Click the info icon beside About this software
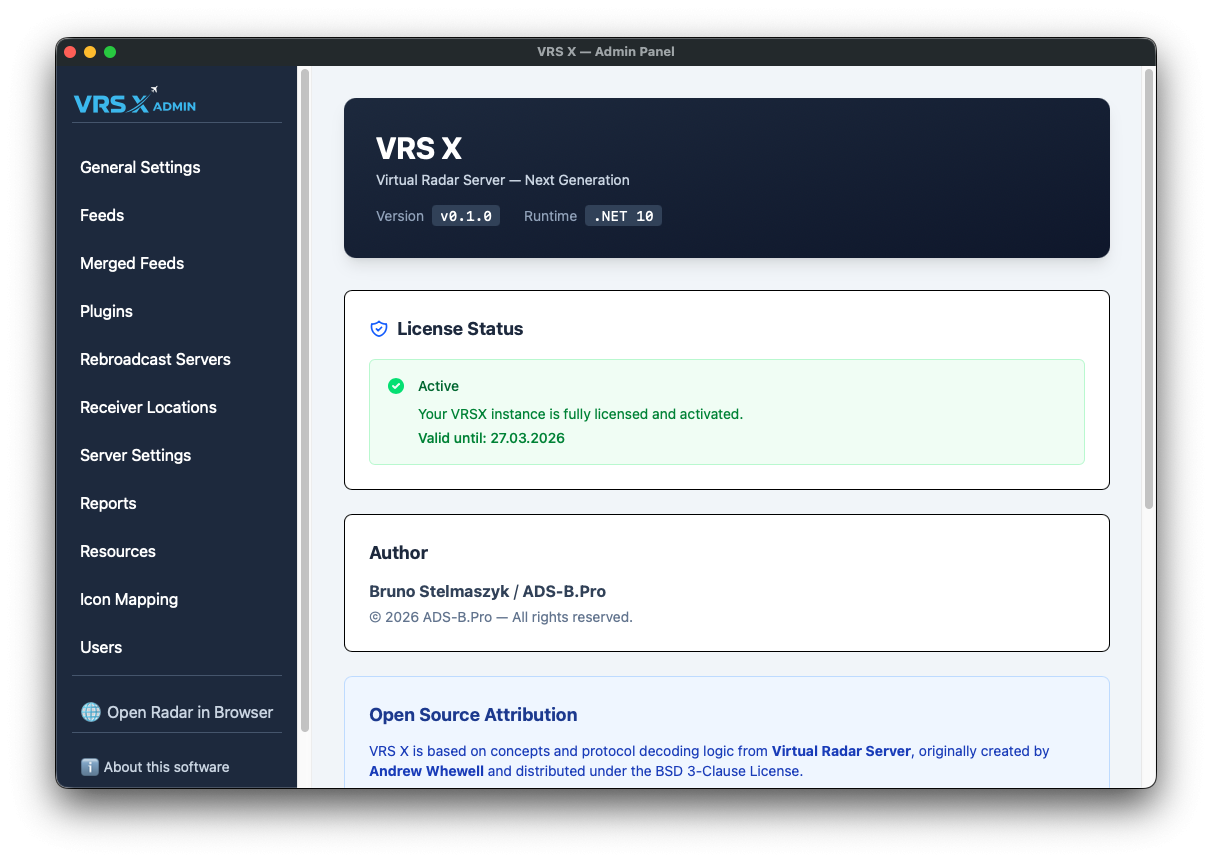Image resolution: width=1212 pixels, height=862 pixels. tap(90, 767)
